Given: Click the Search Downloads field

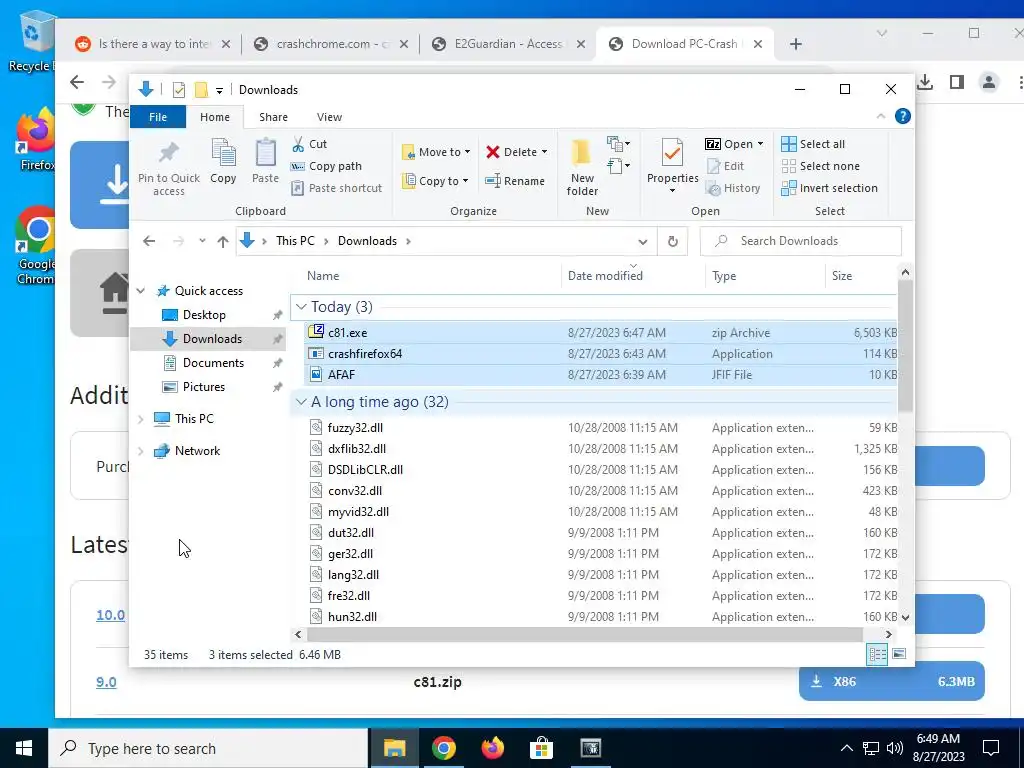Looking at the screenshot, I should coord(801,241).
